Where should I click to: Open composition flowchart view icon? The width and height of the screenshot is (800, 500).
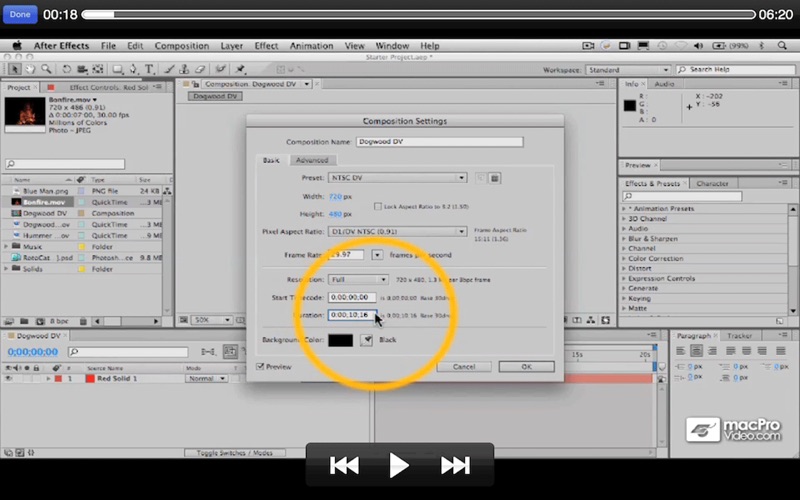[x=591, y=320]
